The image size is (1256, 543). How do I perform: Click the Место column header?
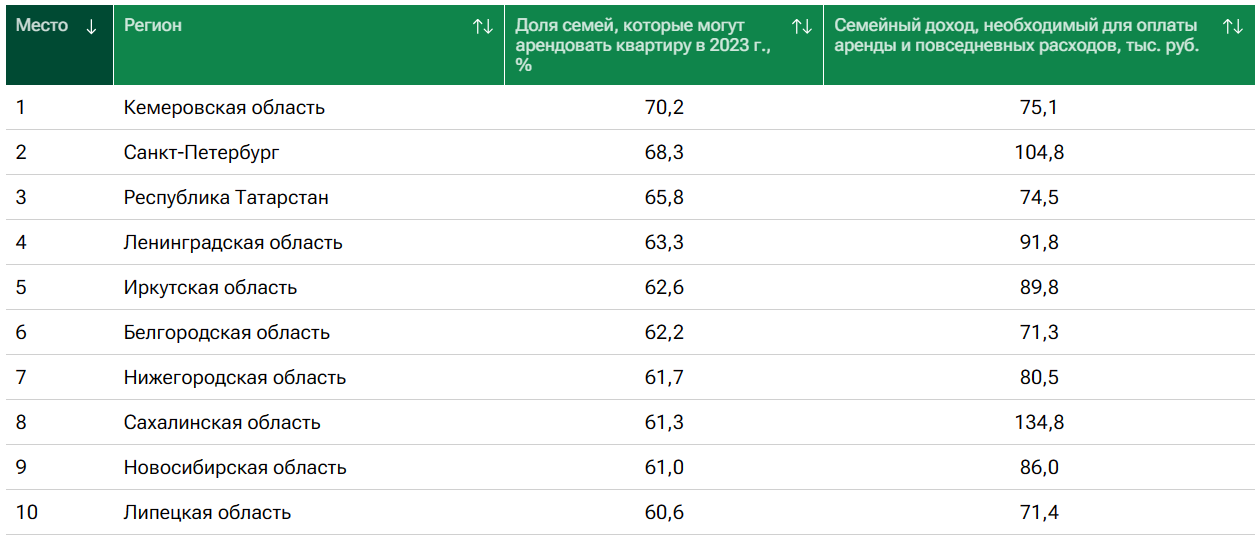[x=42, y=26]
